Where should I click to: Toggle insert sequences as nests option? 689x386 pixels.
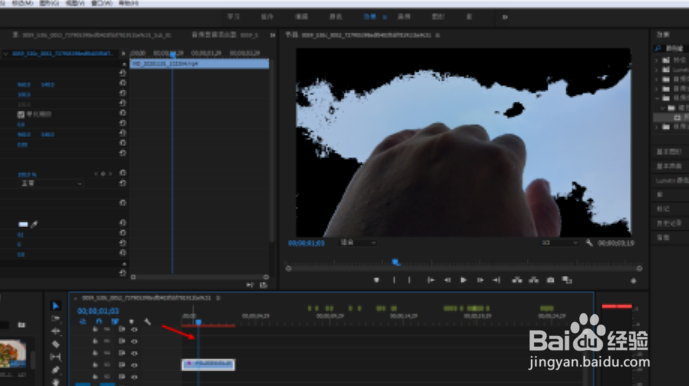pos(83,322)
